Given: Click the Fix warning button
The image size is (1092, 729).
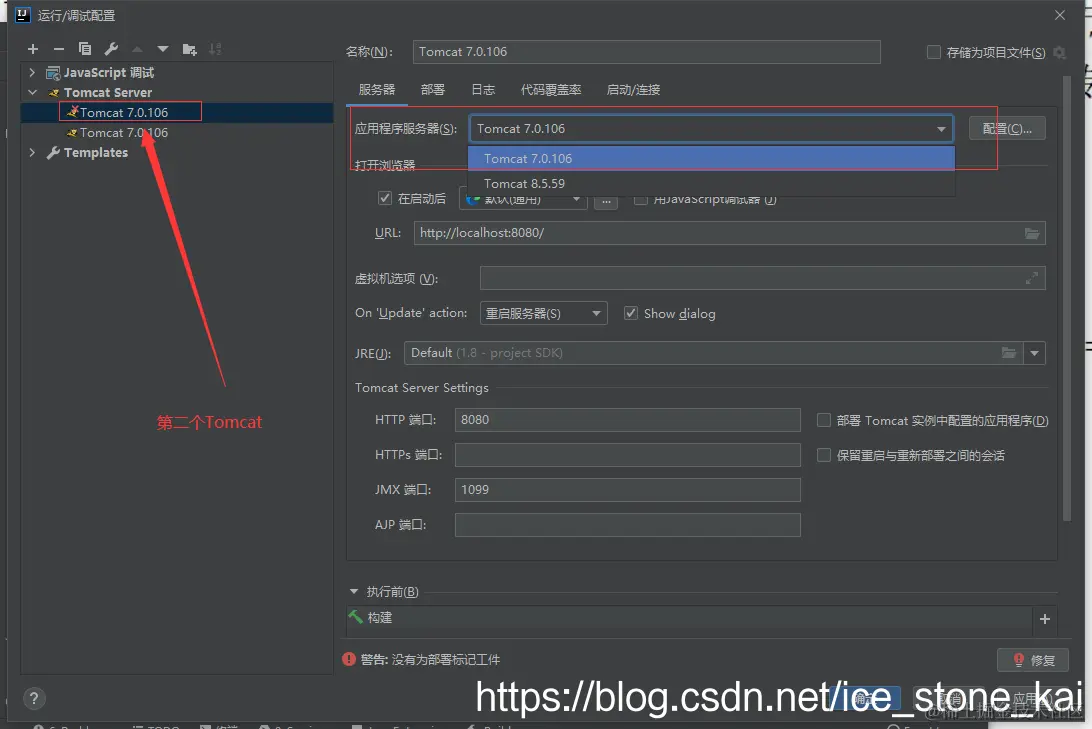Looking at the screenshot, I should 1034,660.
